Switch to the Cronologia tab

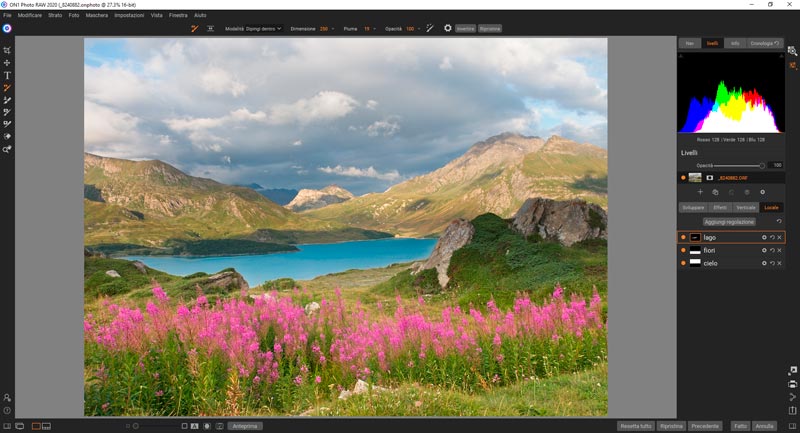[765, 43]
